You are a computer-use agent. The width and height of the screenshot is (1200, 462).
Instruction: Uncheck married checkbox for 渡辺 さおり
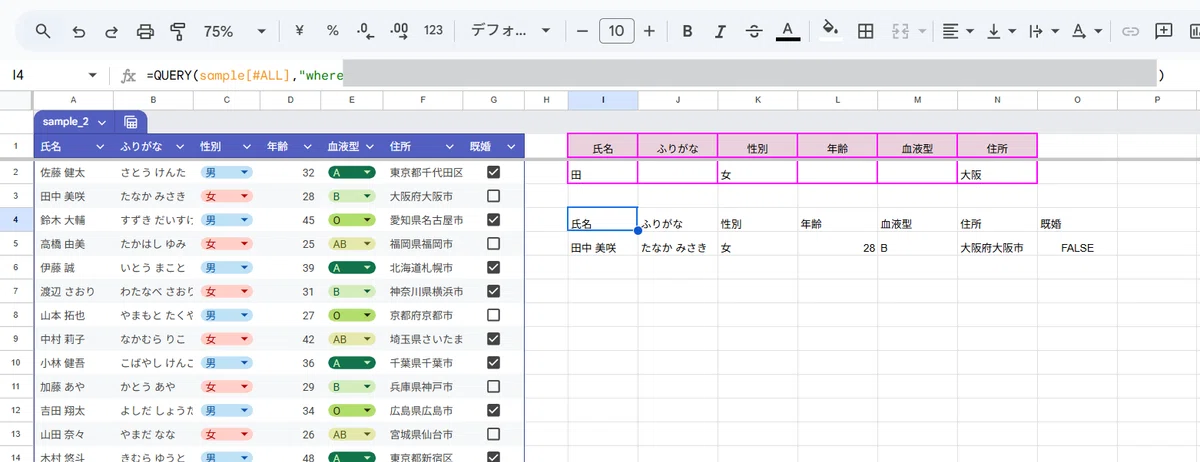(x=493, y=291)
